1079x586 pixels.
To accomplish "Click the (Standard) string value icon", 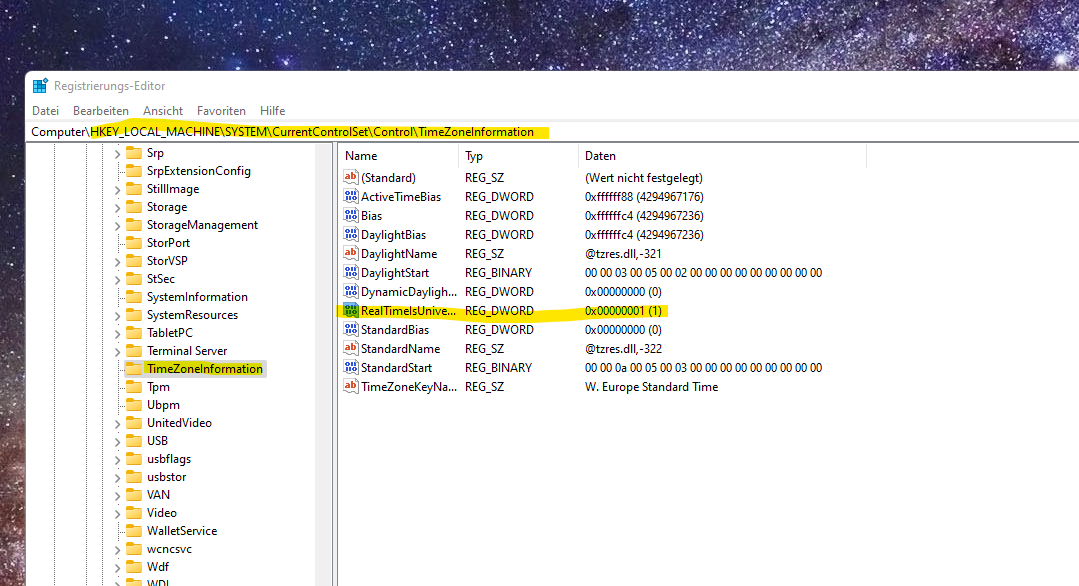I will 350,177.
